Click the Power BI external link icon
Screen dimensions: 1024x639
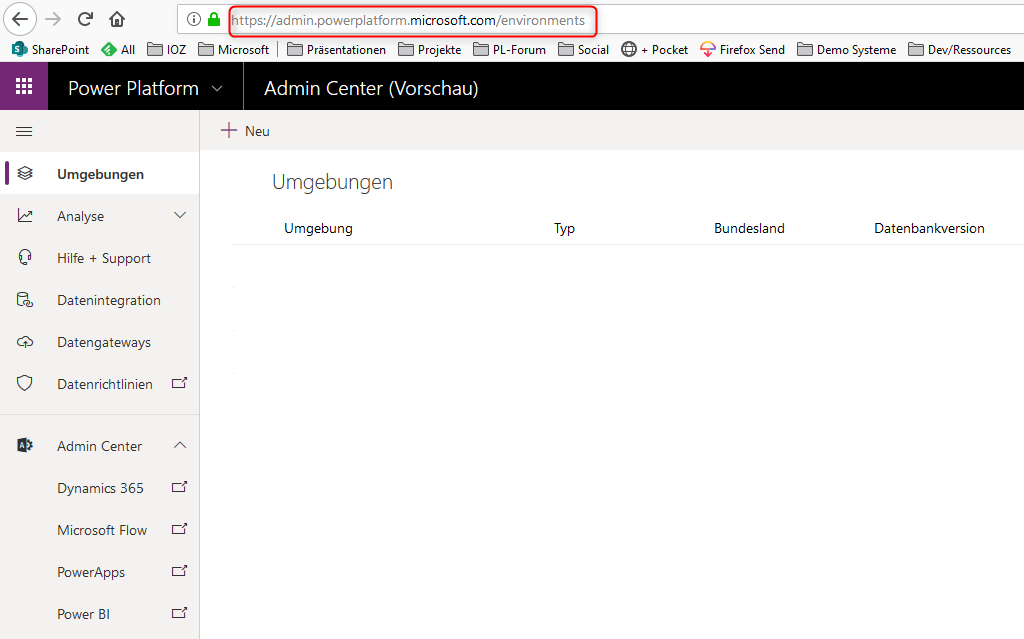click(x=180, y=613)
